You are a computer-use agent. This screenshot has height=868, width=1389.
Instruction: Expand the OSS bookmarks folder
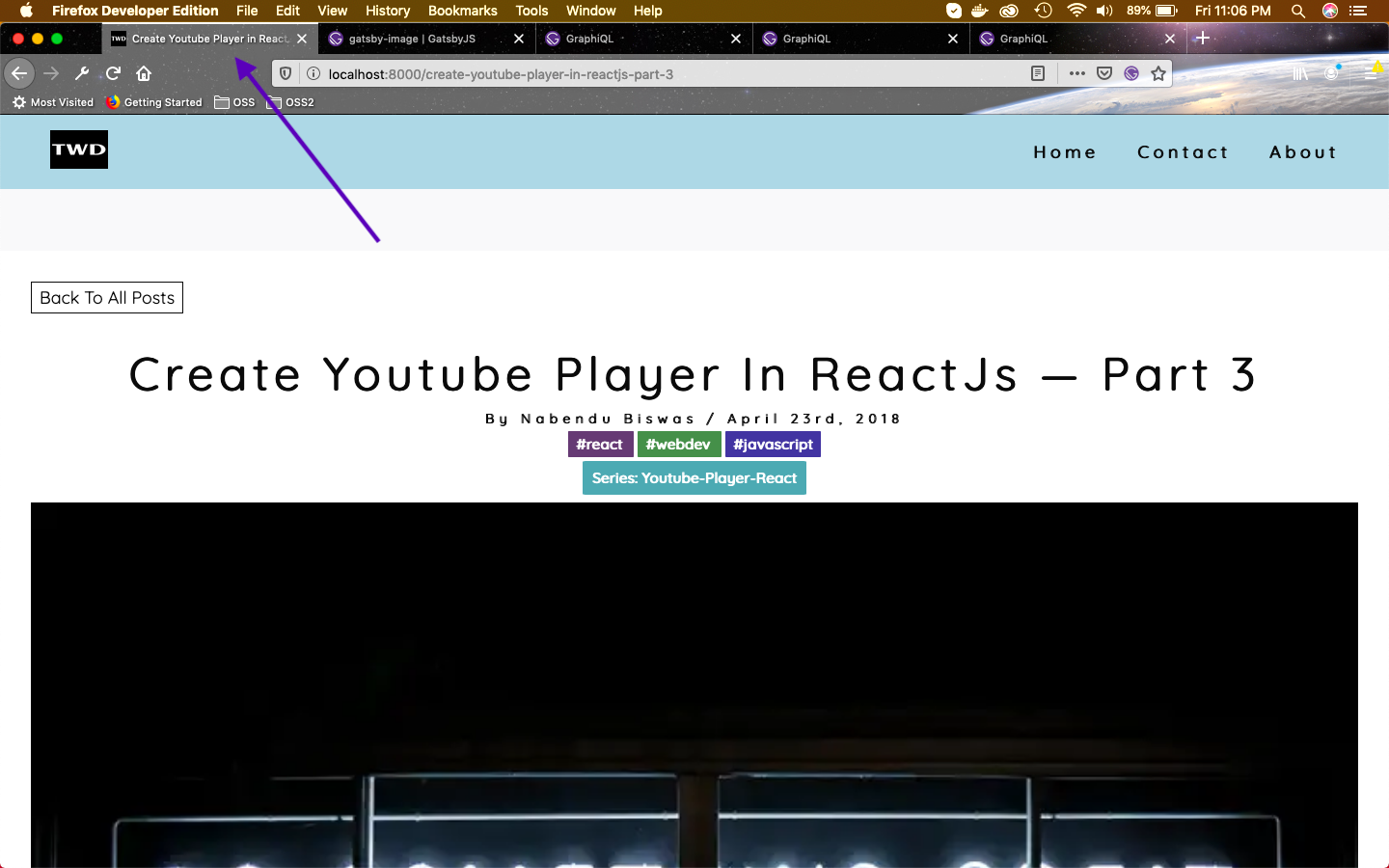(x=235, y=102)
